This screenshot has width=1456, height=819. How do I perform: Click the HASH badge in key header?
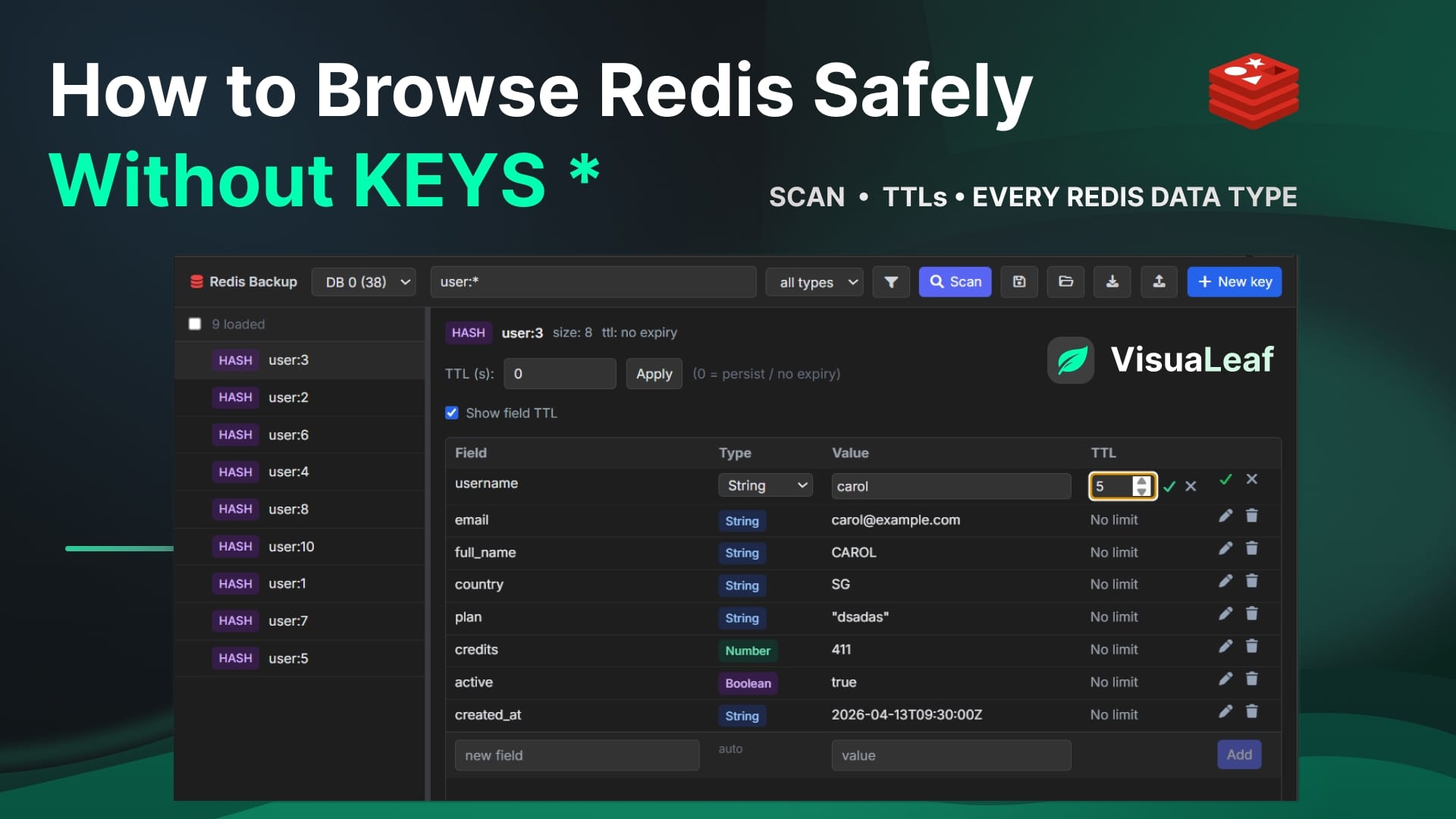[x=468, y=332]
